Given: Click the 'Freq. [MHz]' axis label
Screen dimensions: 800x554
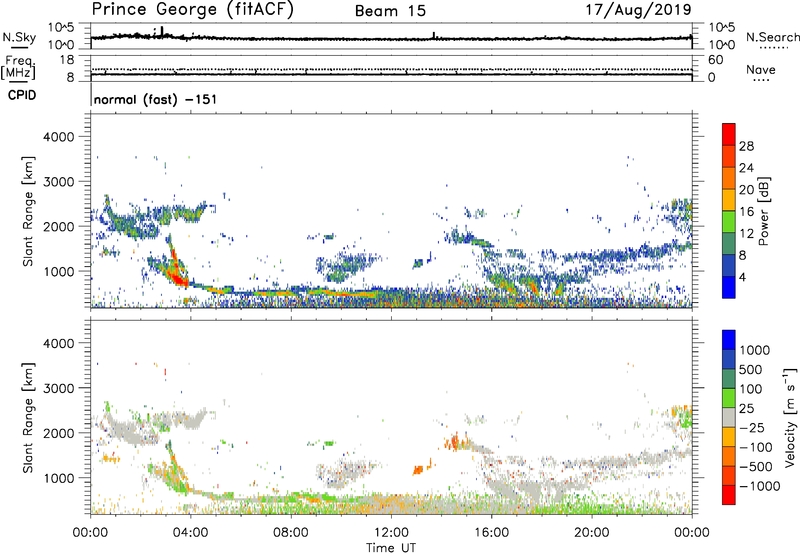Looking at the screenshot, I should (x=19, y=68).
